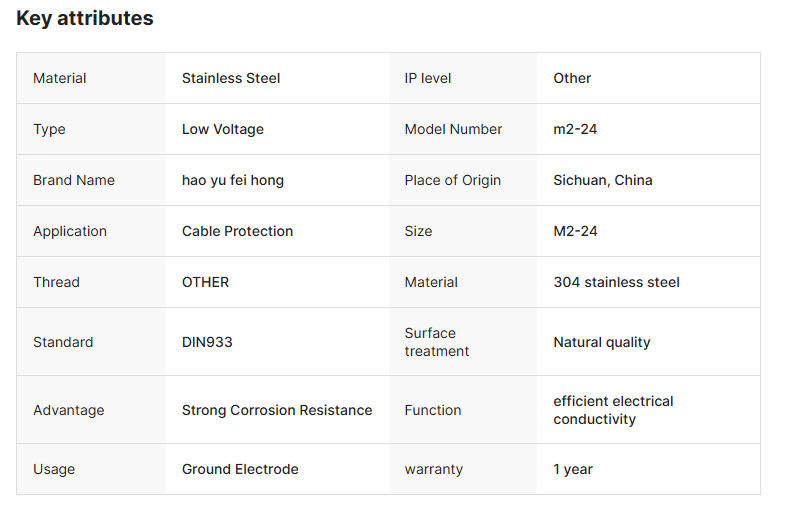Click the Ground Electrode usage value

240,469
